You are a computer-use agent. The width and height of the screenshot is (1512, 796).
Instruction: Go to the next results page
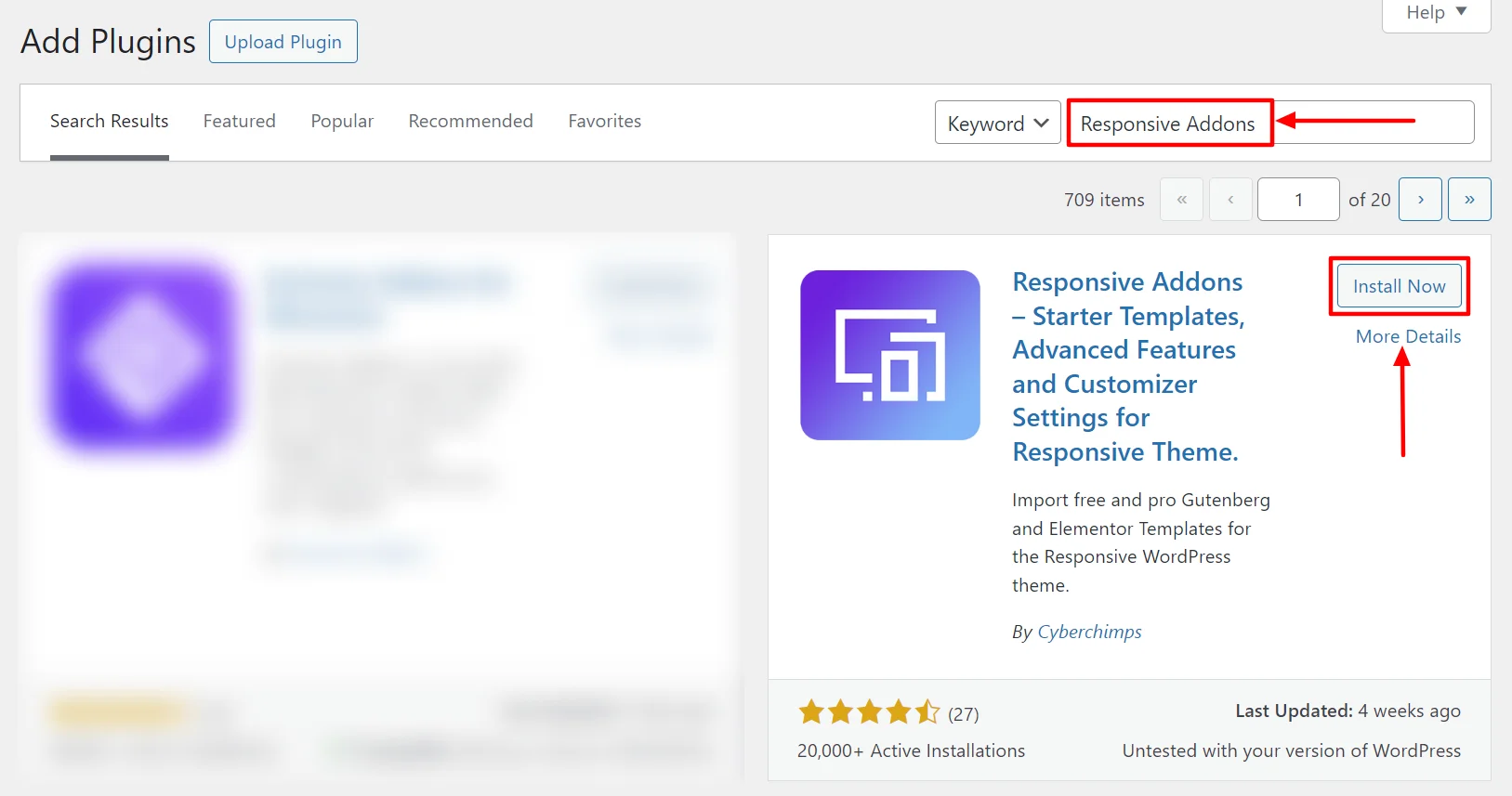tap(1420, 200)
